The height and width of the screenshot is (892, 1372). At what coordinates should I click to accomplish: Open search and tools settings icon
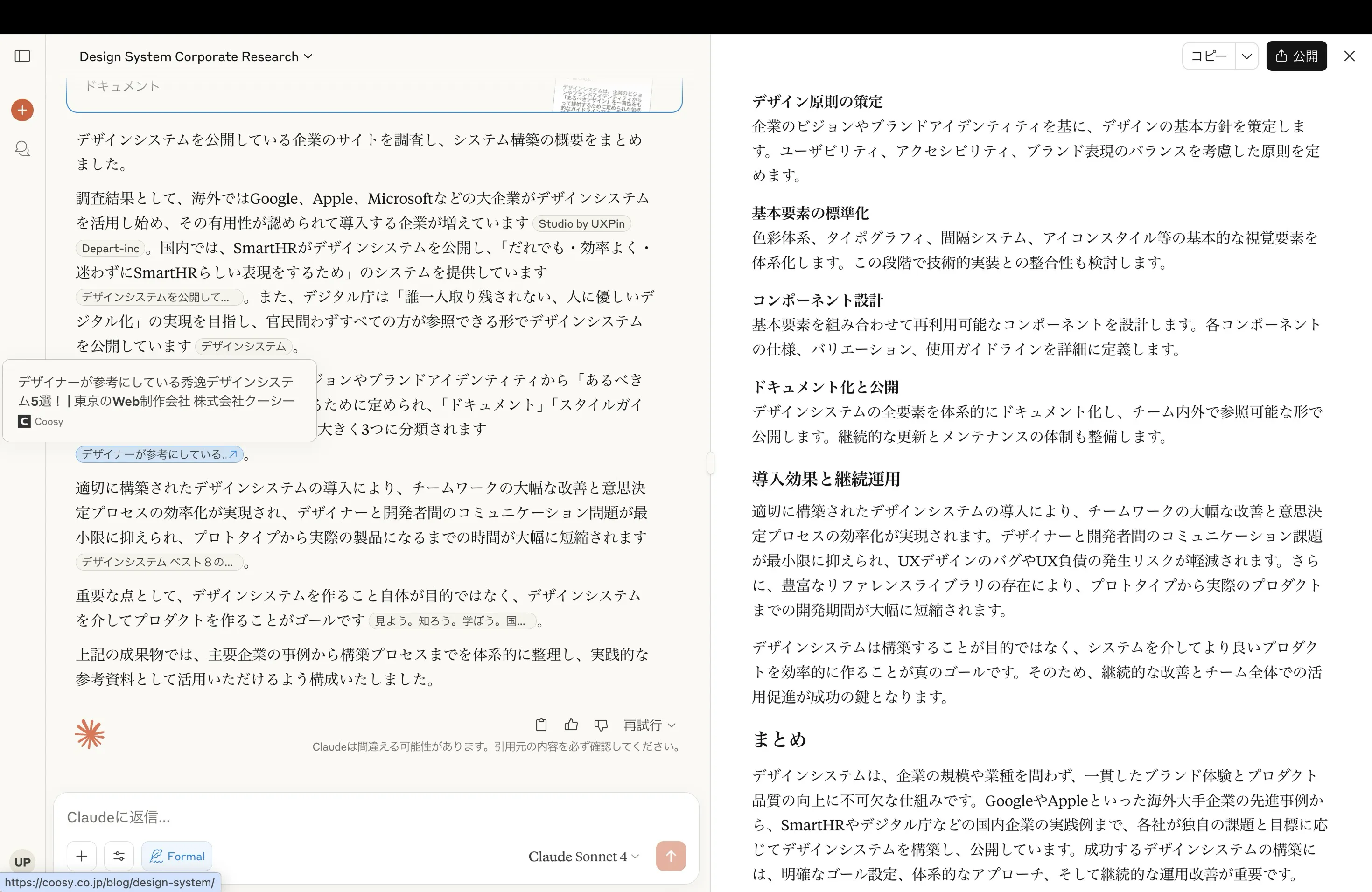(119, 856)
